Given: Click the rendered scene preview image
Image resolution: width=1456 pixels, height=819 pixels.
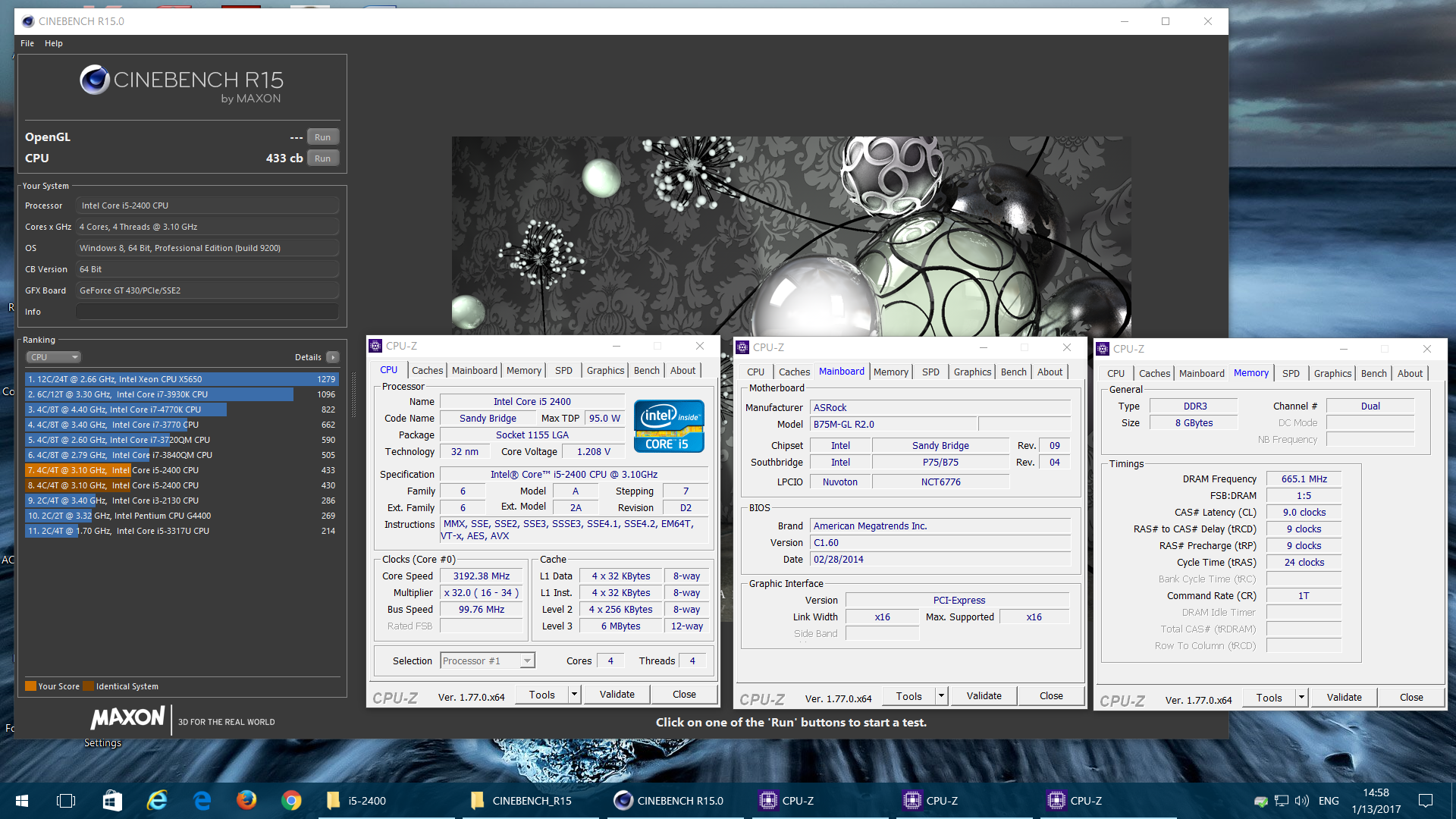Looking at the screenshot, I should coord(791,236).
